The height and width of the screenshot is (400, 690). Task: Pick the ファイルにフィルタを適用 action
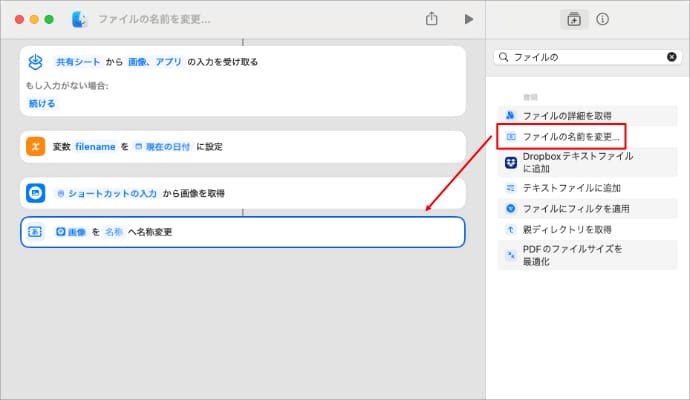(x=575, y=208)
